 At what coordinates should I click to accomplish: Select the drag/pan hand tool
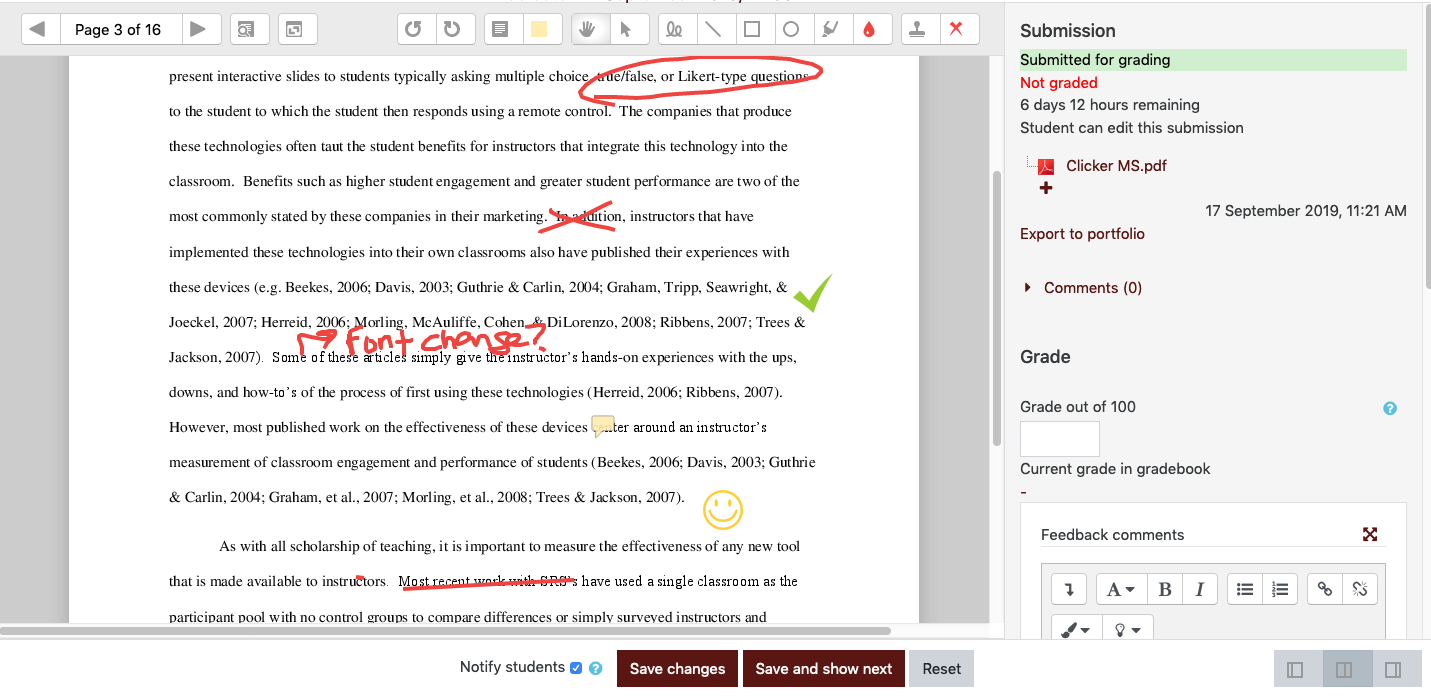click(x=590, y=29)
